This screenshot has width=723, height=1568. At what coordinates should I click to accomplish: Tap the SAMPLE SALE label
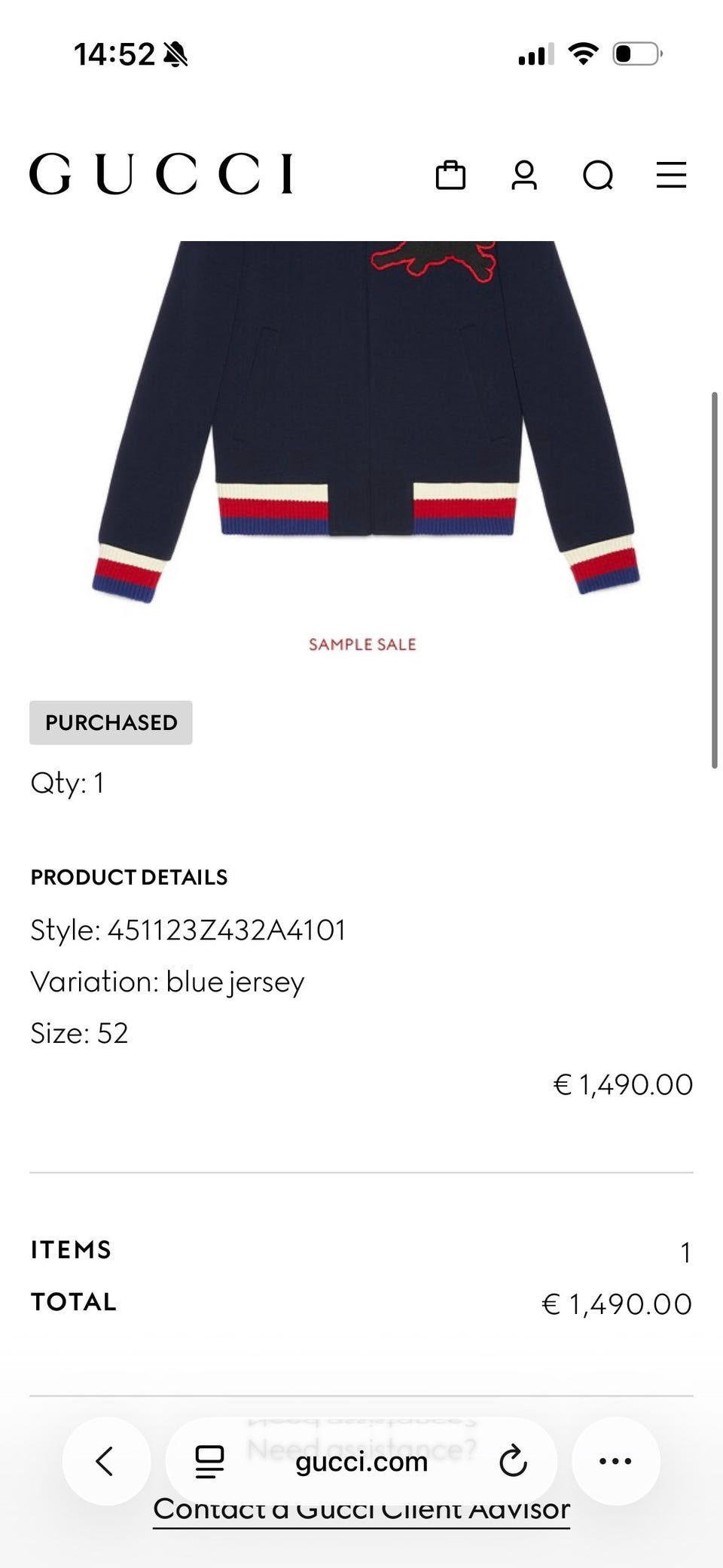click(x=362, y=644)
